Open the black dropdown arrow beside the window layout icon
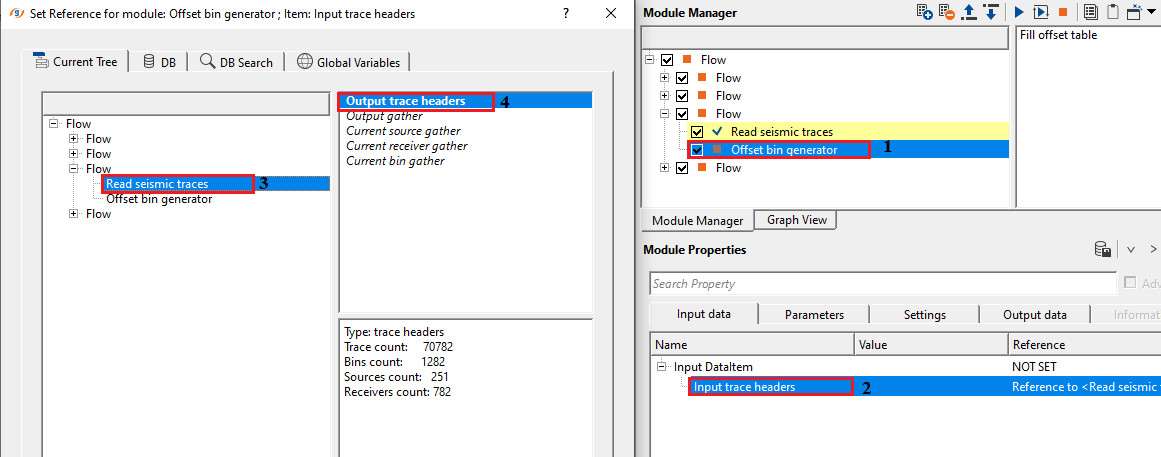 [1149, 13]
